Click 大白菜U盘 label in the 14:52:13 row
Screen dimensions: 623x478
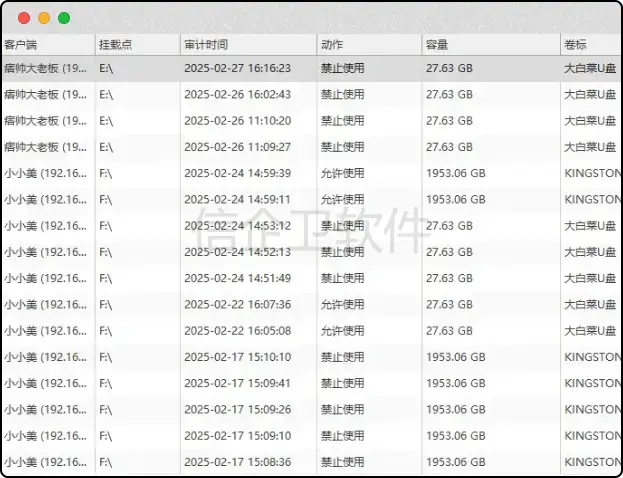(x=590, y=252)
